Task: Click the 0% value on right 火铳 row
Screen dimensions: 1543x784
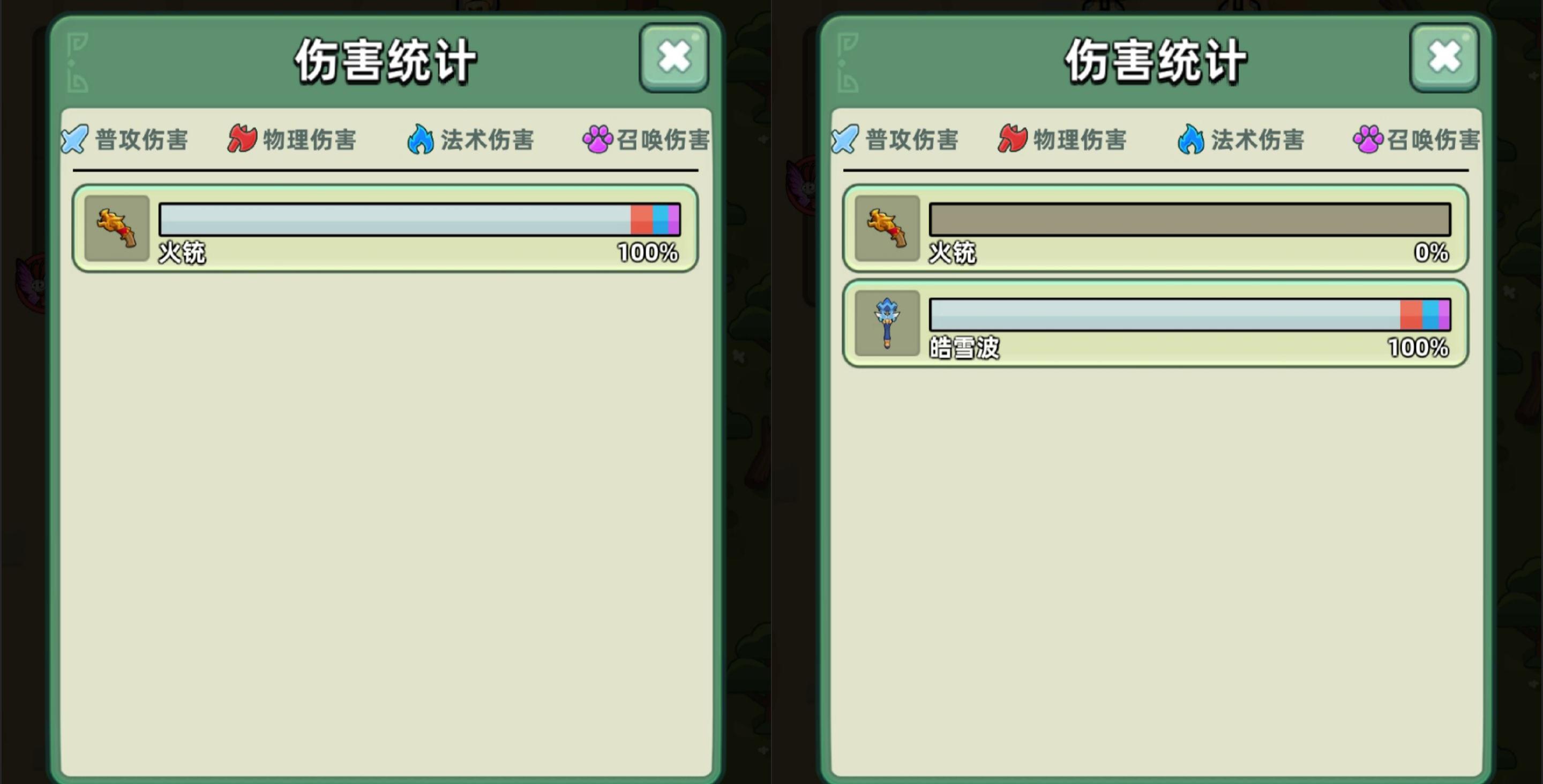Action: click(x=1432, y=252)
